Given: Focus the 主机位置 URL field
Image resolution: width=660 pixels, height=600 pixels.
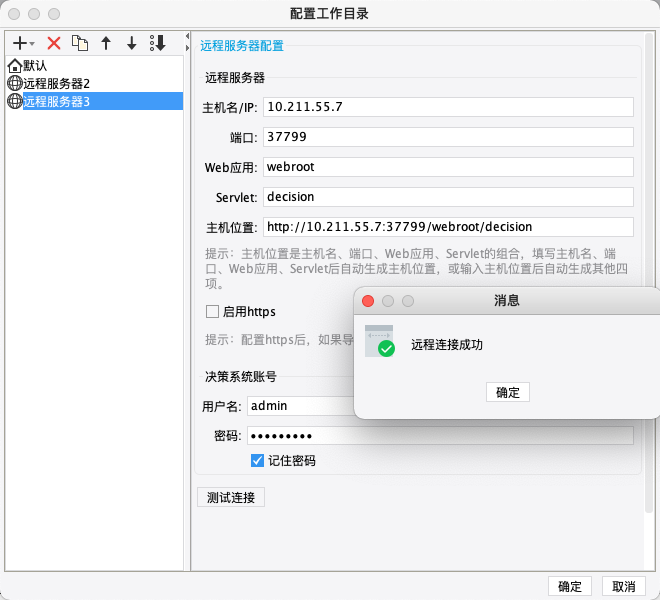Looking at the screenshot, I should pos(447,227).
